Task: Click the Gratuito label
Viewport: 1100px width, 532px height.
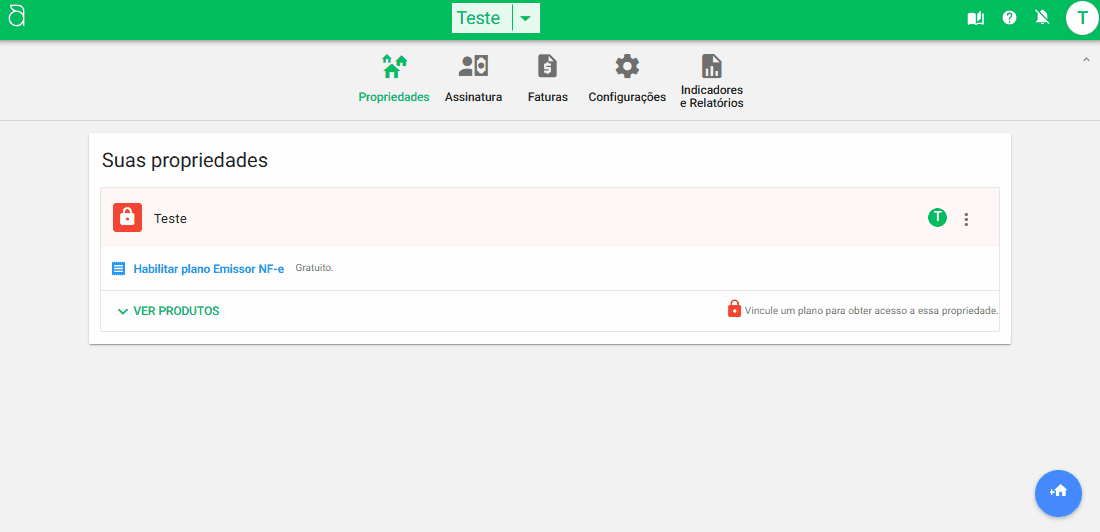Action: pos(314,267)
